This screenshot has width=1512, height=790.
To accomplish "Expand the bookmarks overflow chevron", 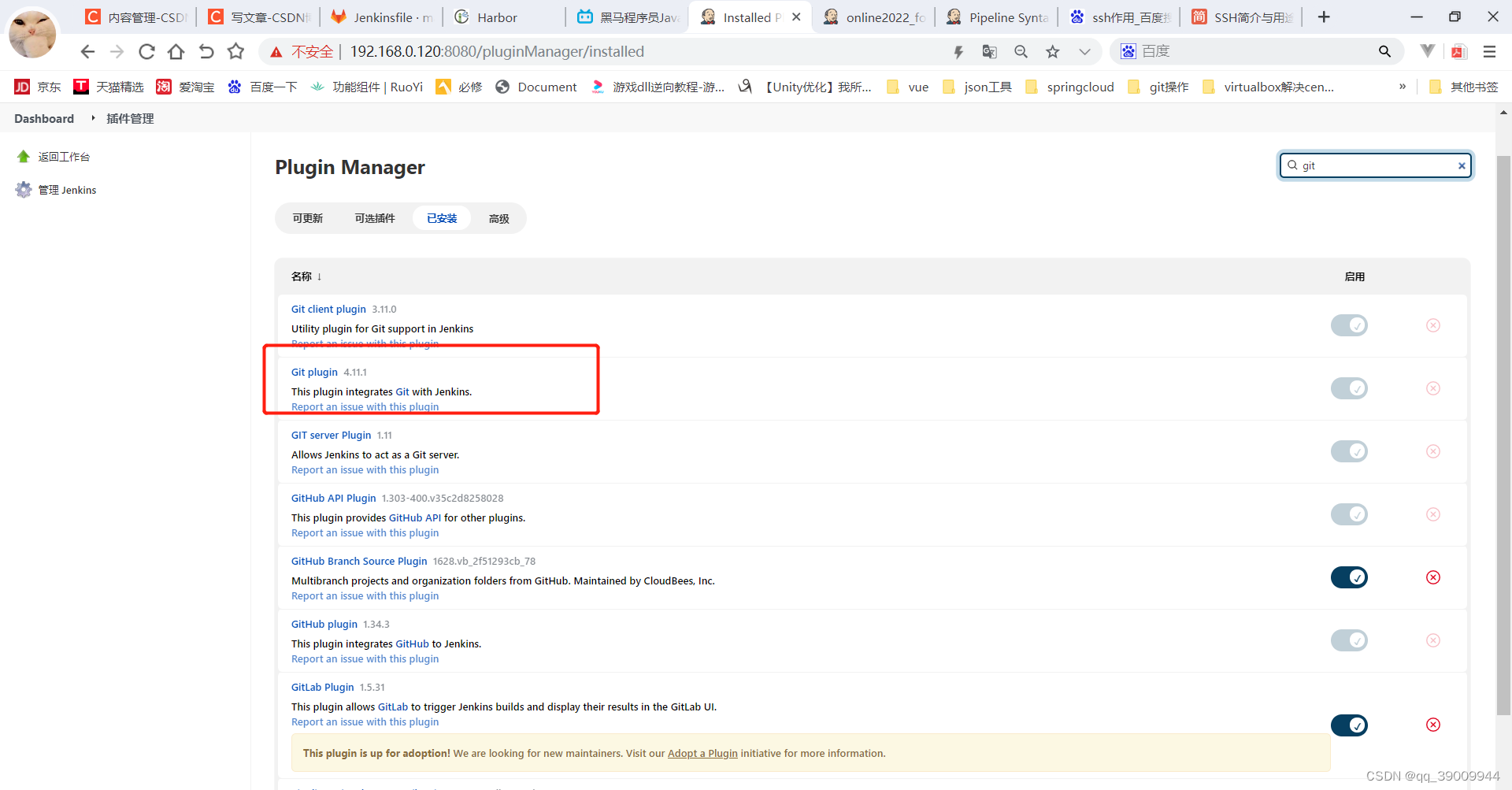I will click(x=1402, y=87).
